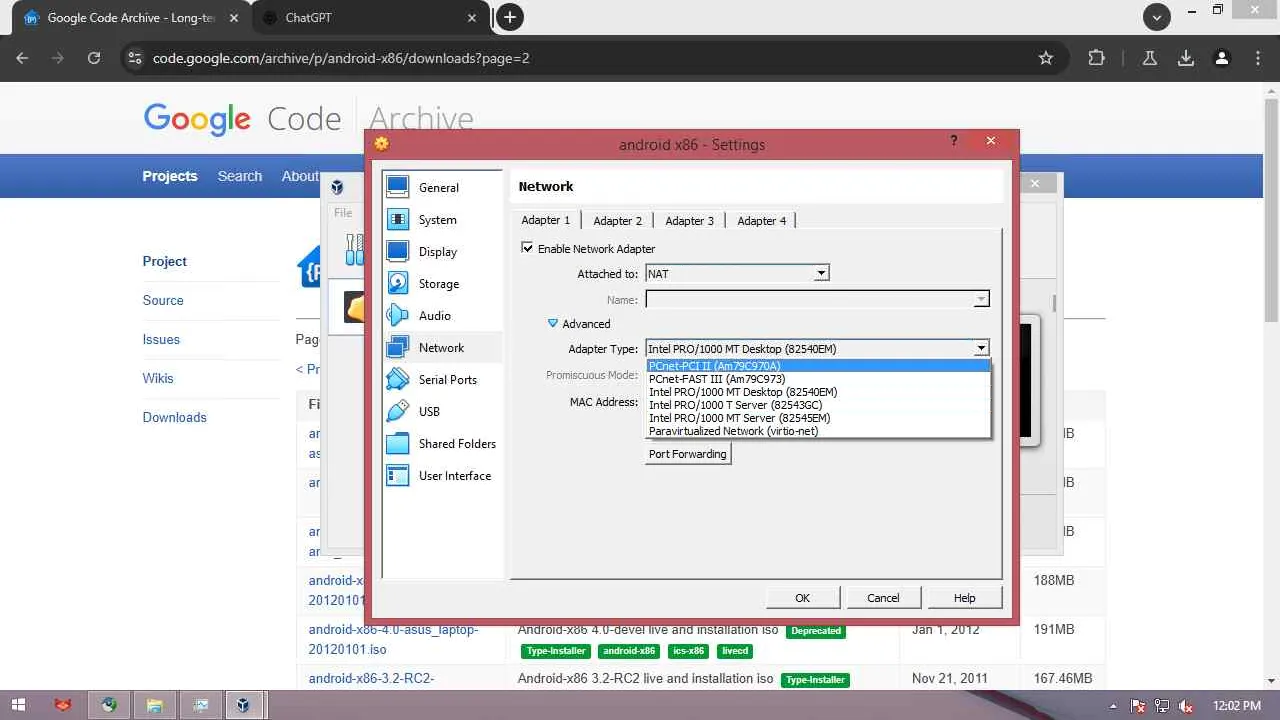
Task: Click the livecd tag label
Action: coord(735,651)
